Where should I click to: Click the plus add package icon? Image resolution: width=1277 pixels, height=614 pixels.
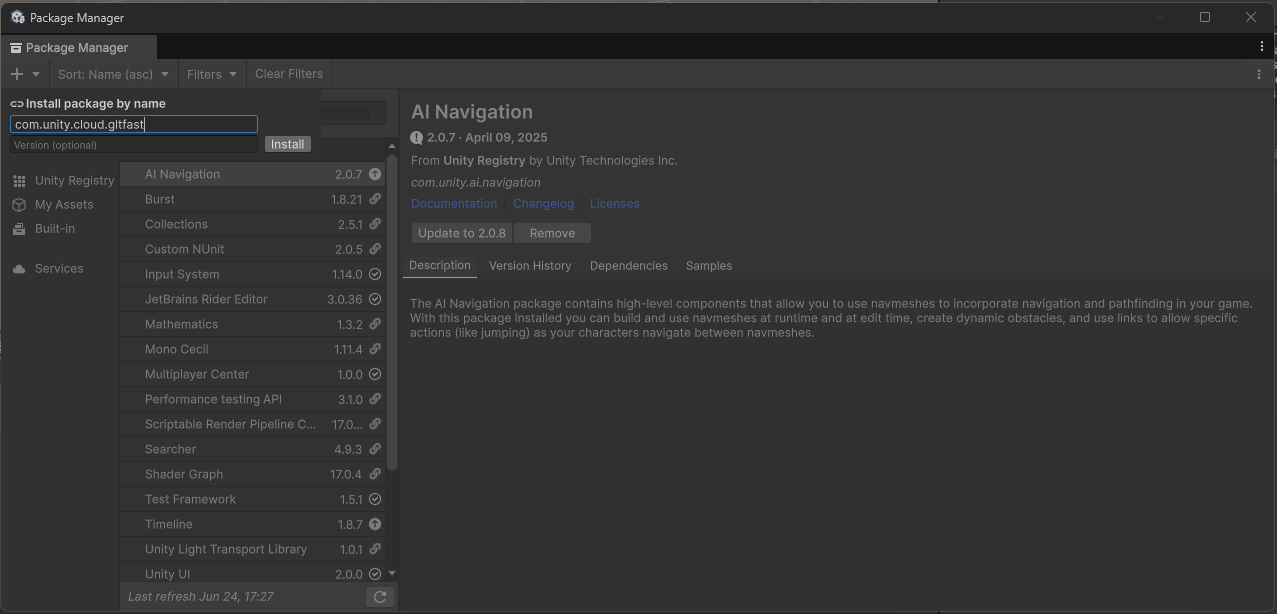click(x=17, y=74)
